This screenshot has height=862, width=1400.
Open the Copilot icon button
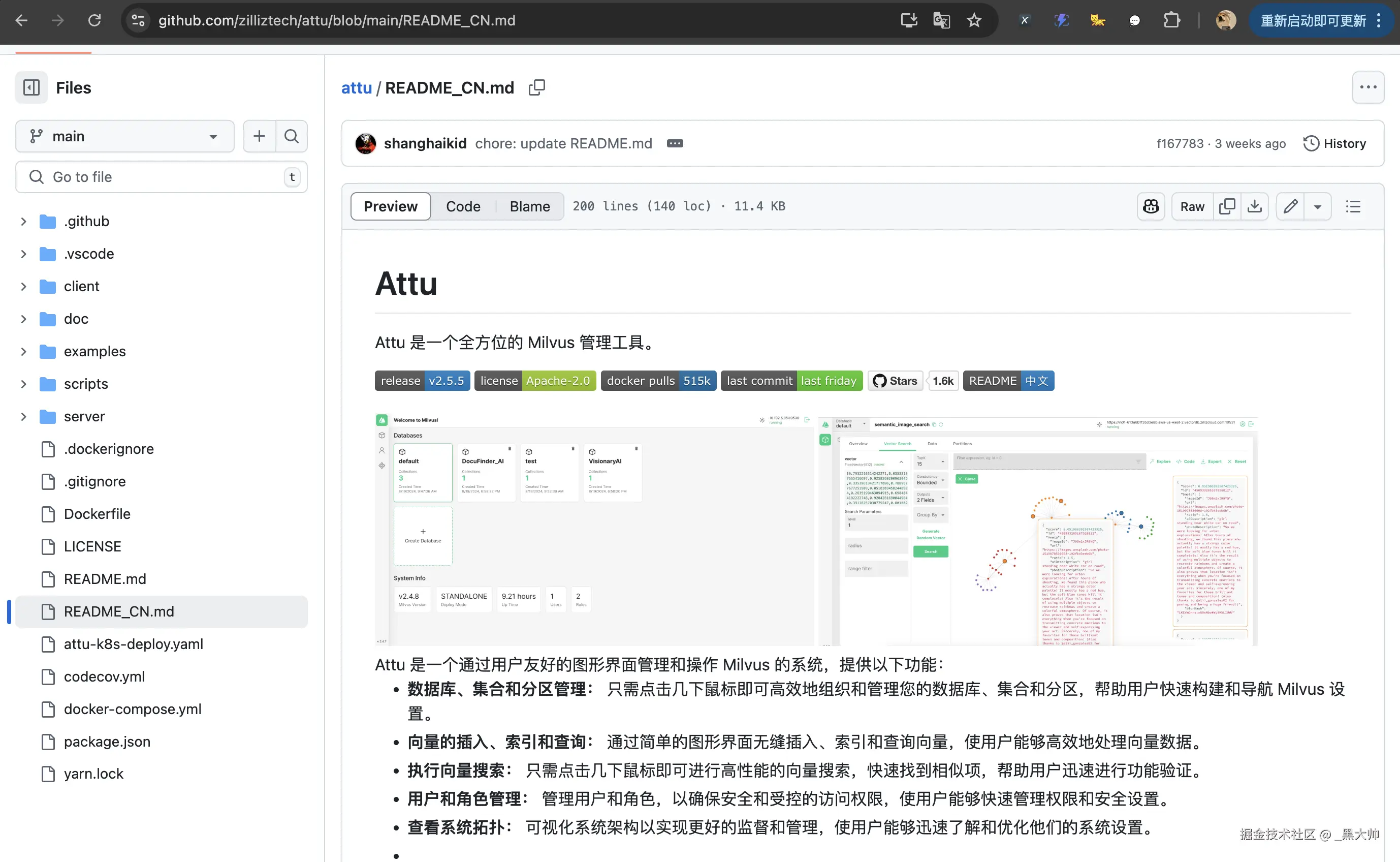tap(1151, 206)
